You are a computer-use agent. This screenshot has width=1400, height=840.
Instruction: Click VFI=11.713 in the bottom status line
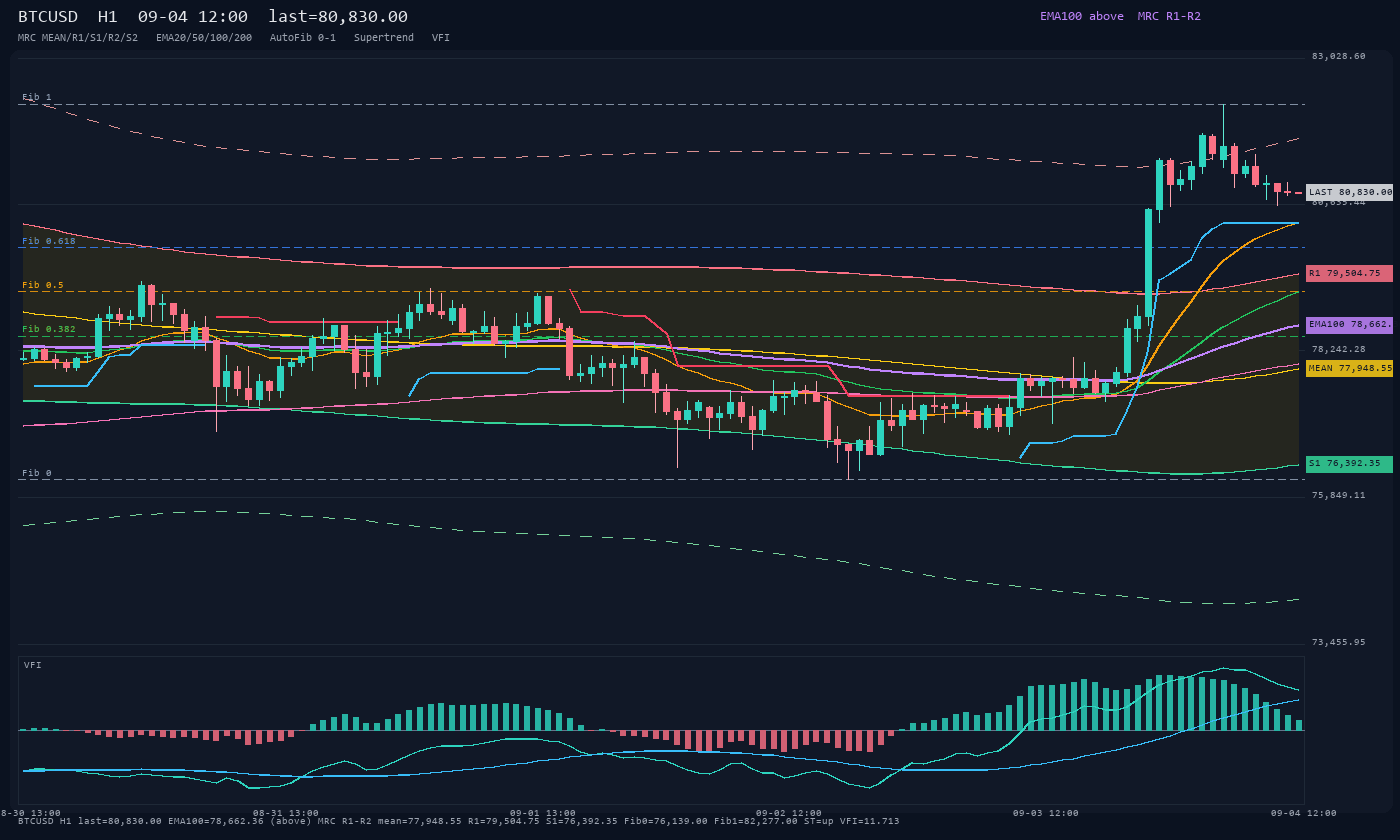tap(870, 821)
